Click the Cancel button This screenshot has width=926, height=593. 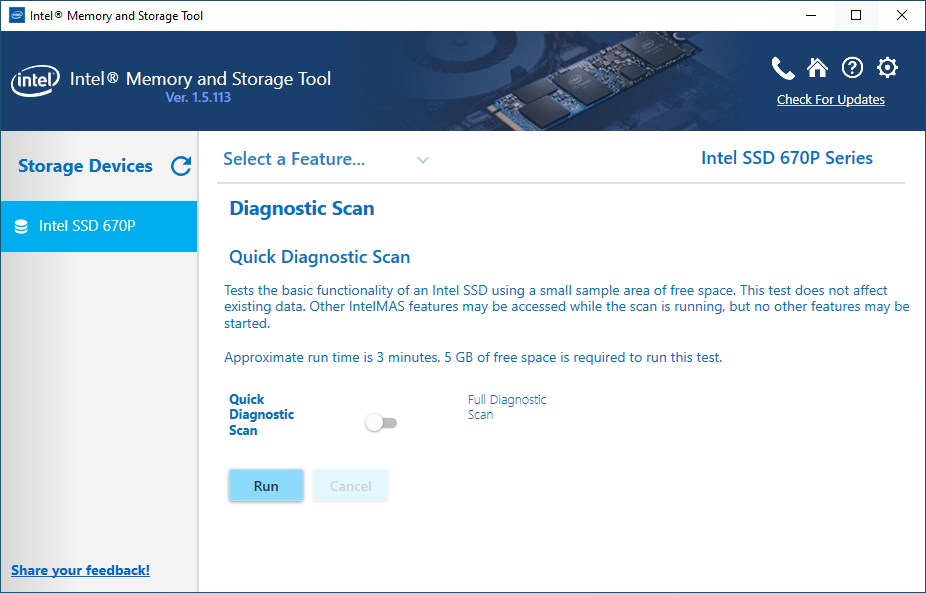tap(350, 486)
